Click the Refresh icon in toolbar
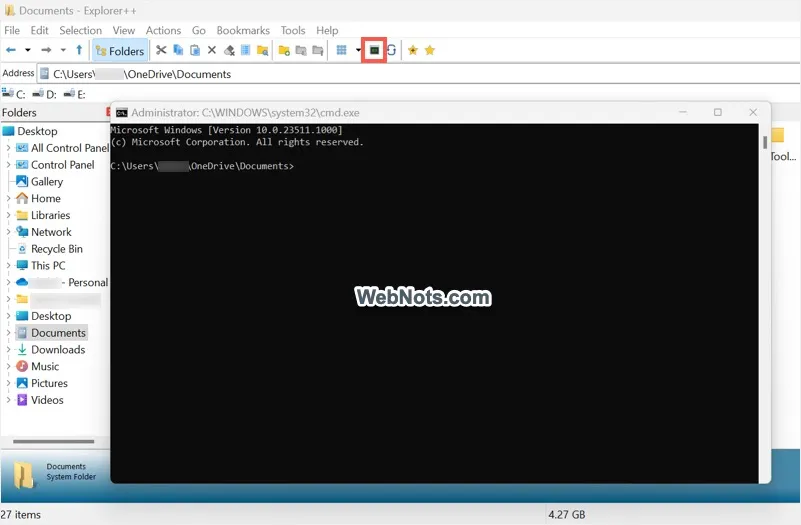Viewport: 801px width, 525px height. click(x=392, y=50)
